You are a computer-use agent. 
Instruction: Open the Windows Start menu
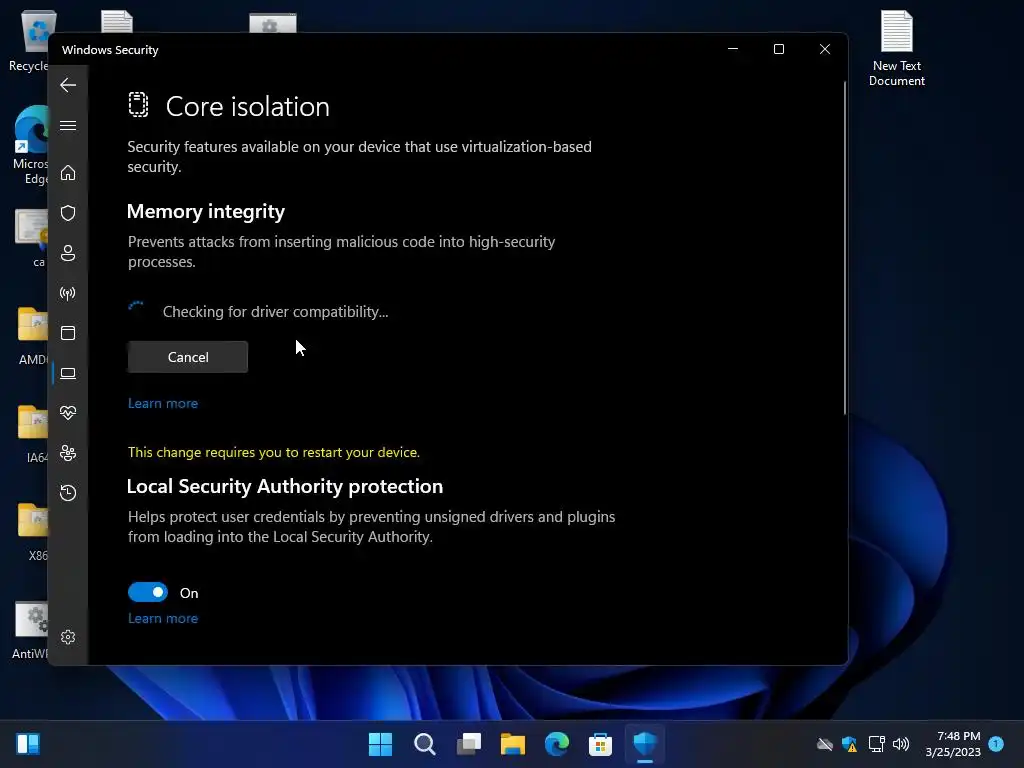click(380, 744)
